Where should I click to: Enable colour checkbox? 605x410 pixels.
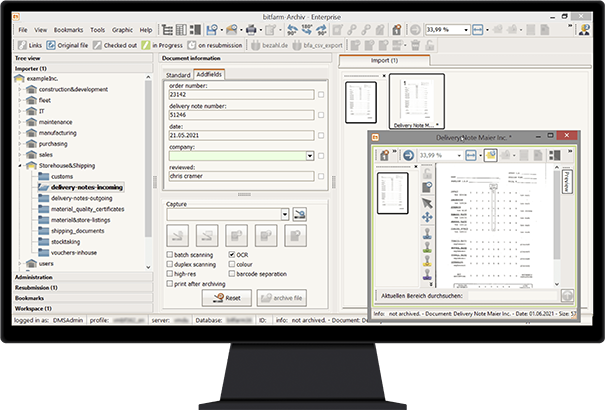[x=232, y=264]
